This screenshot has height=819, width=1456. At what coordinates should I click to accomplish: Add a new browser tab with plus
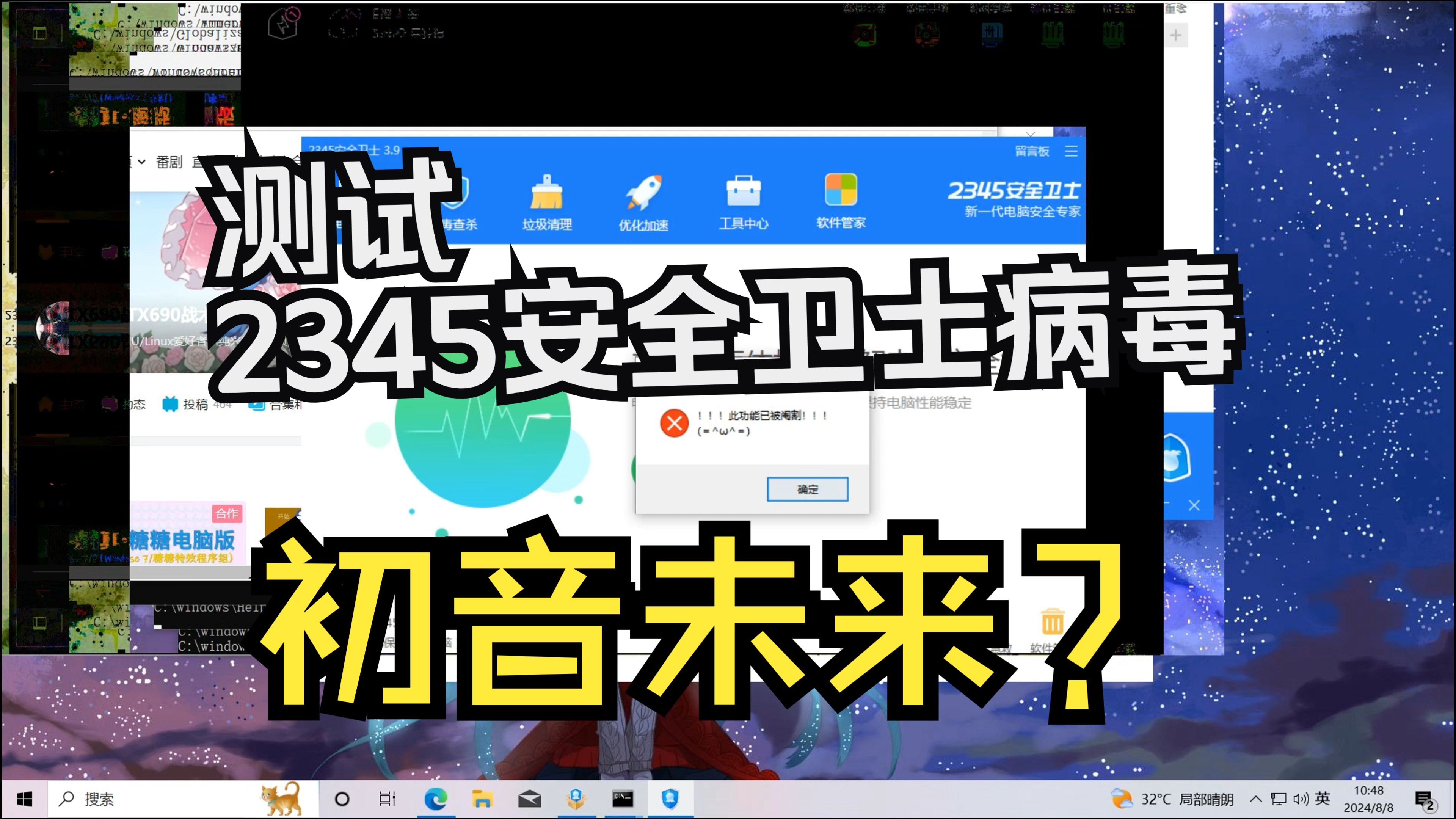tap(1176, 35)
